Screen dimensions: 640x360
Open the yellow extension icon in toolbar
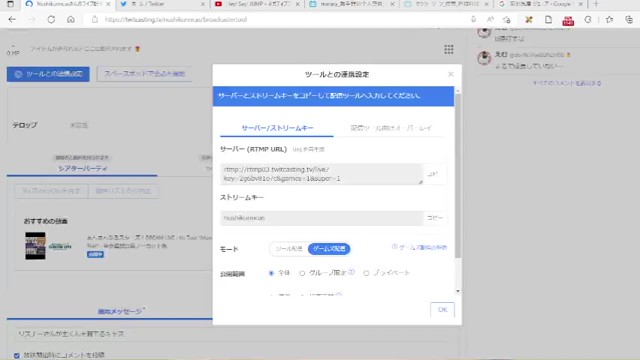point(529,19)
